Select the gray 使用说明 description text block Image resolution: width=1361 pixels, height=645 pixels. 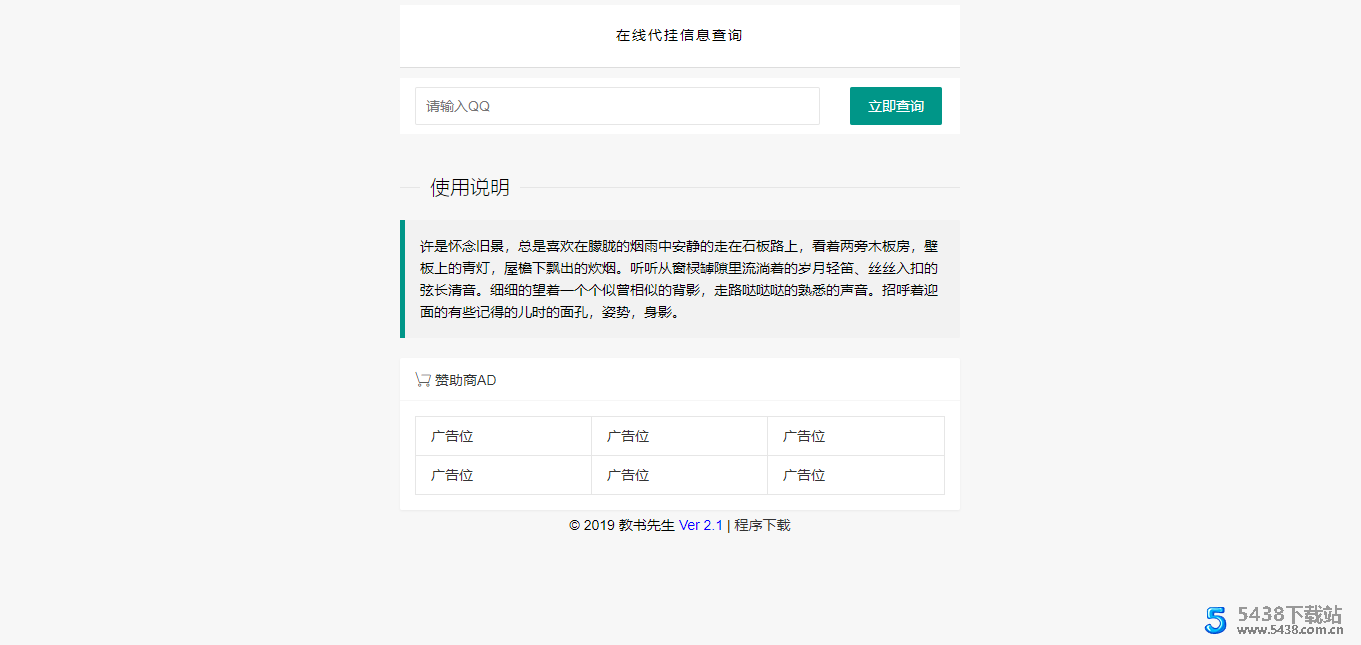pos(679,276)
